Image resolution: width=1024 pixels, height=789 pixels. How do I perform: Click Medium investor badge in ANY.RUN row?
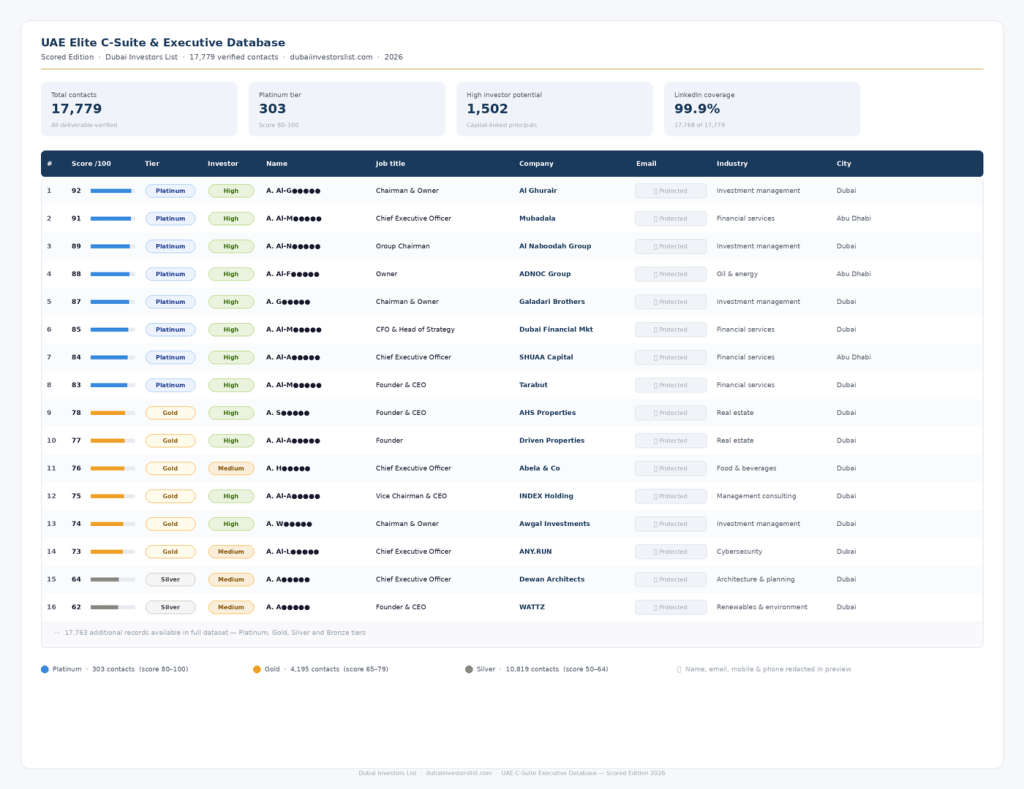click(231, 552)
